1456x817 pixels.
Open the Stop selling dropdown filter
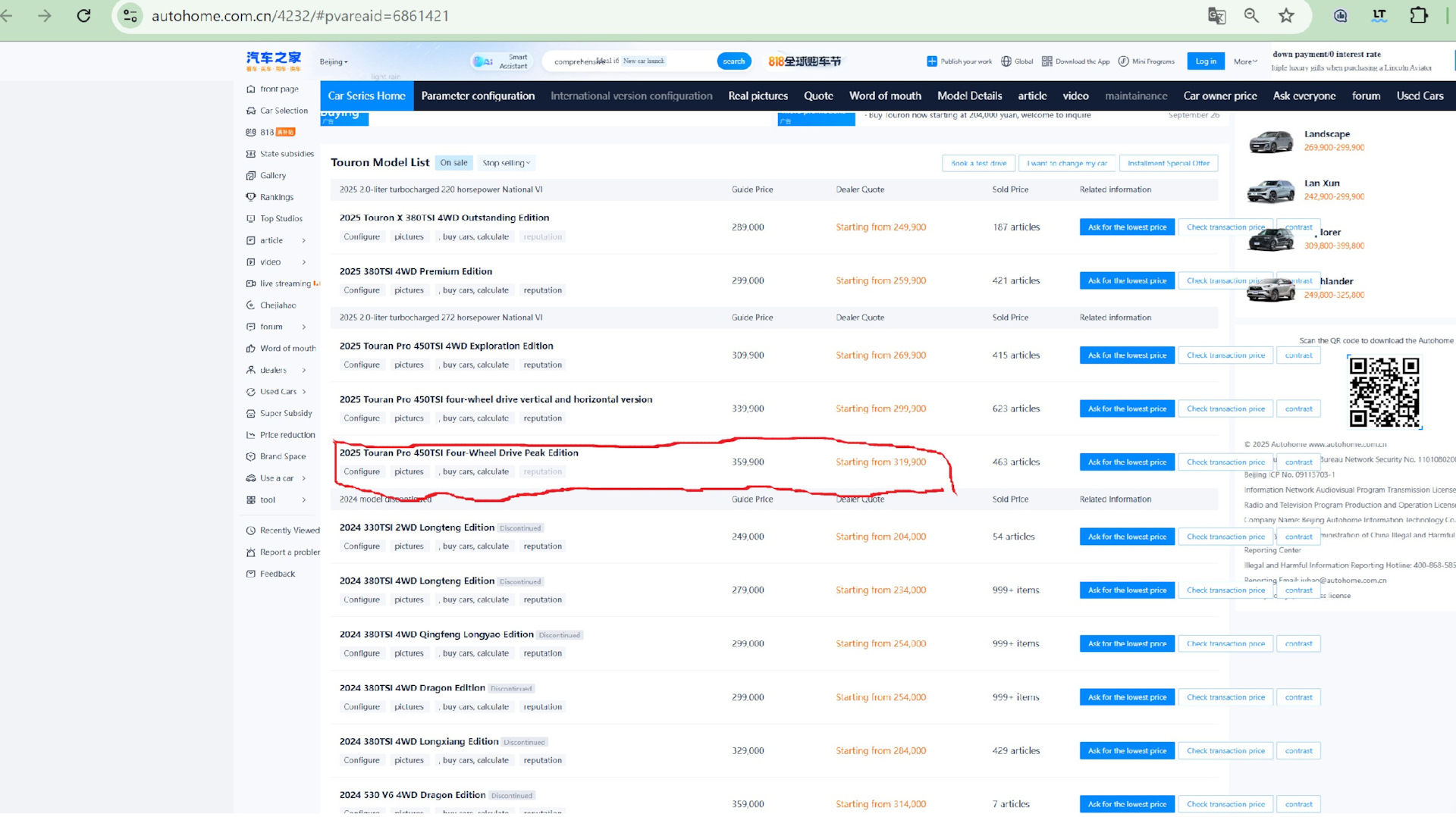(x=507, y=163)
